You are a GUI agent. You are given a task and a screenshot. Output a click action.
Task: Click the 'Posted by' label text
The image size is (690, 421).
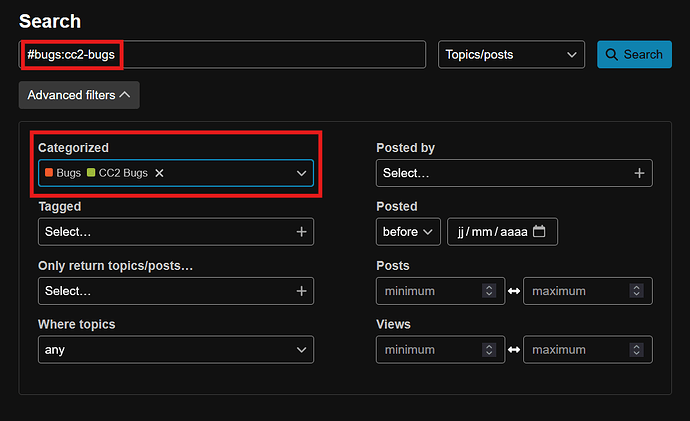pyautogui.click(x=405, y=148)
